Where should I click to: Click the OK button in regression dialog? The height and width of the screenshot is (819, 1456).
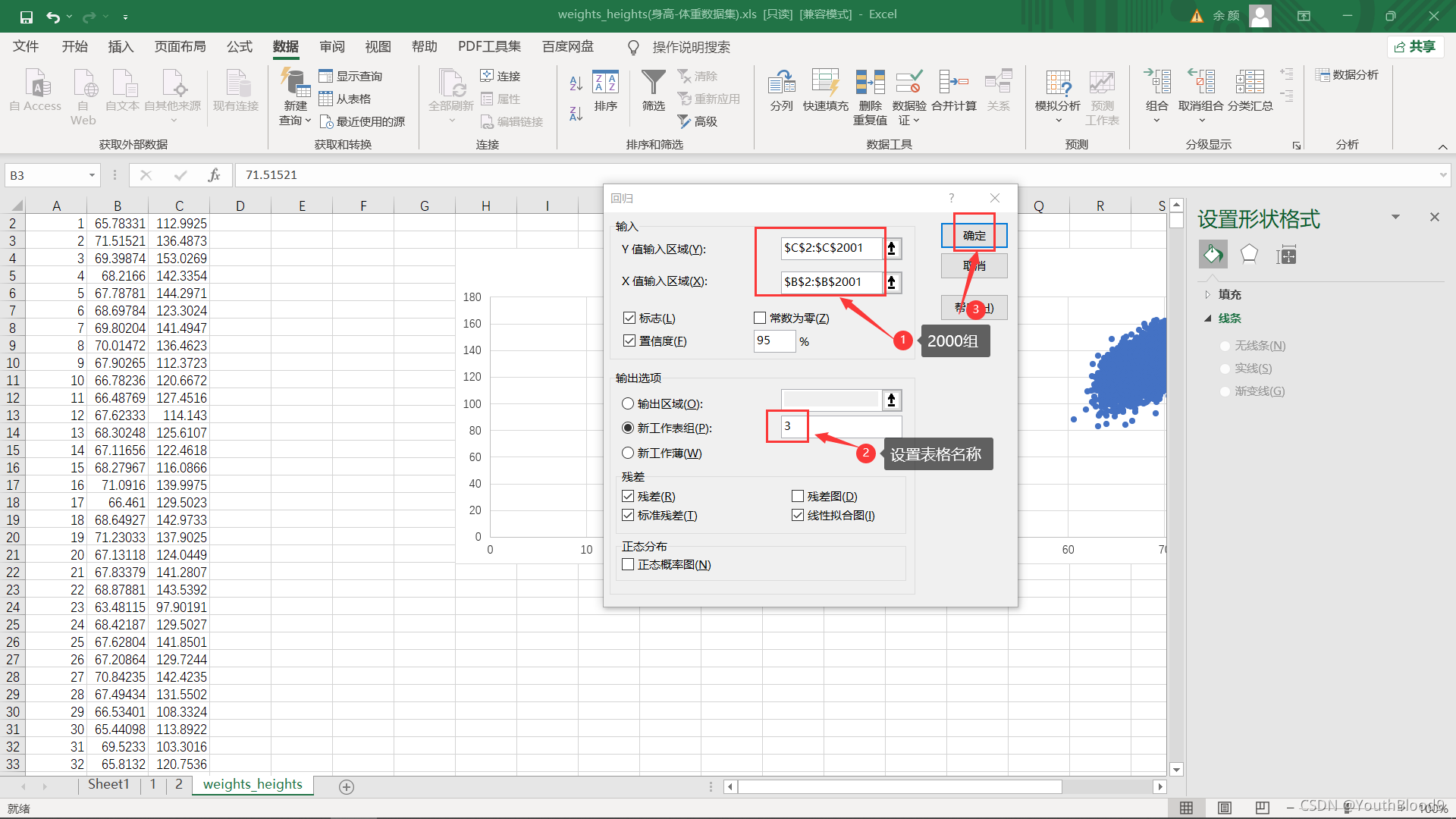(974, 236)
